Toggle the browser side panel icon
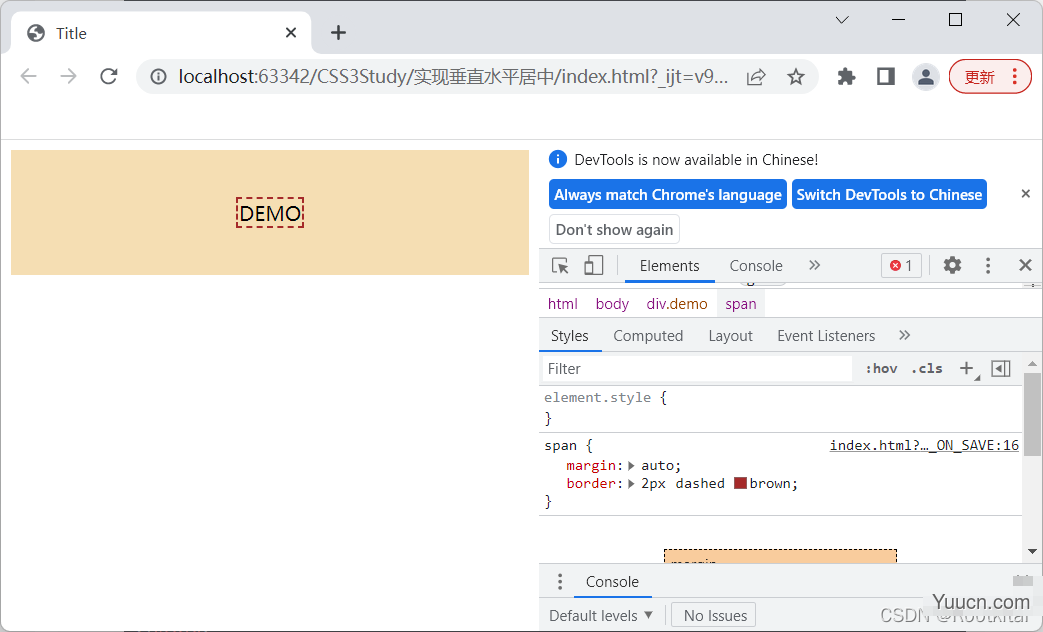The width and height of the screenshot is (1043, 632). 886,77
